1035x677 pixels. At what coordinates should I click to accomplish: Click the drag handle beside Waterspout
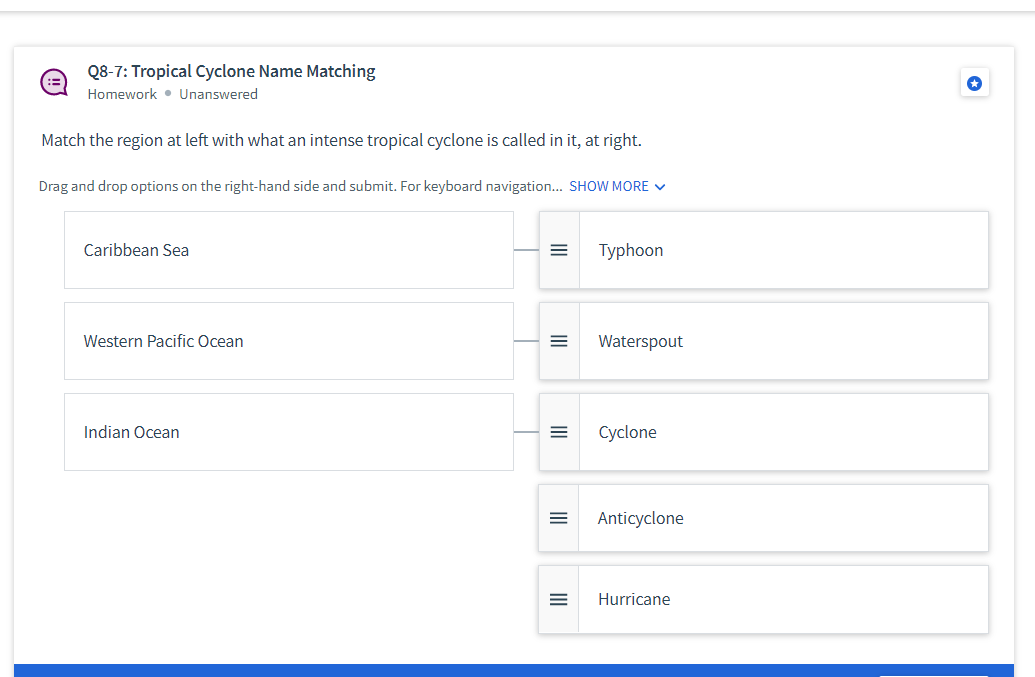(x=559, y=341)
